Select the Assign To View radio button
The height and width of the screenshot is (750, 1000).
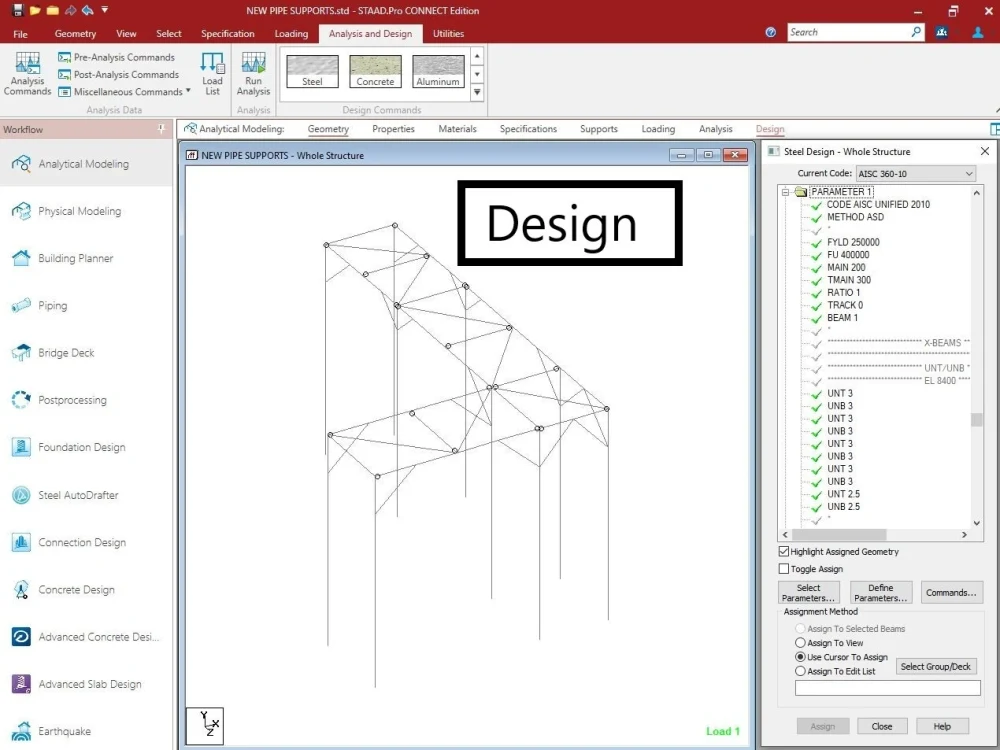(799, 642)
